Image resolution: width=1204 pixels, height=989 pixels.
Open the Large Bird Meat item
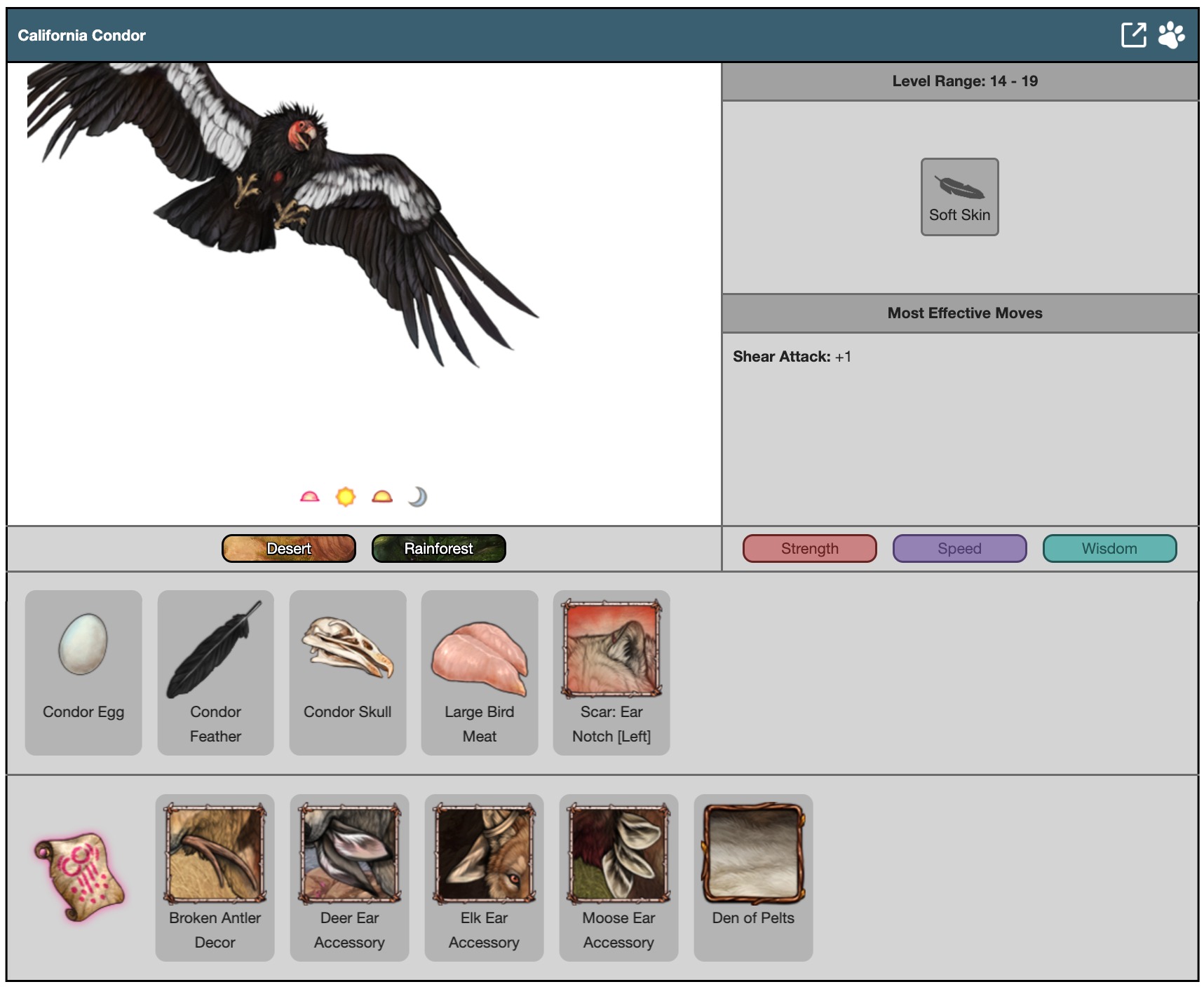(480, 671)
